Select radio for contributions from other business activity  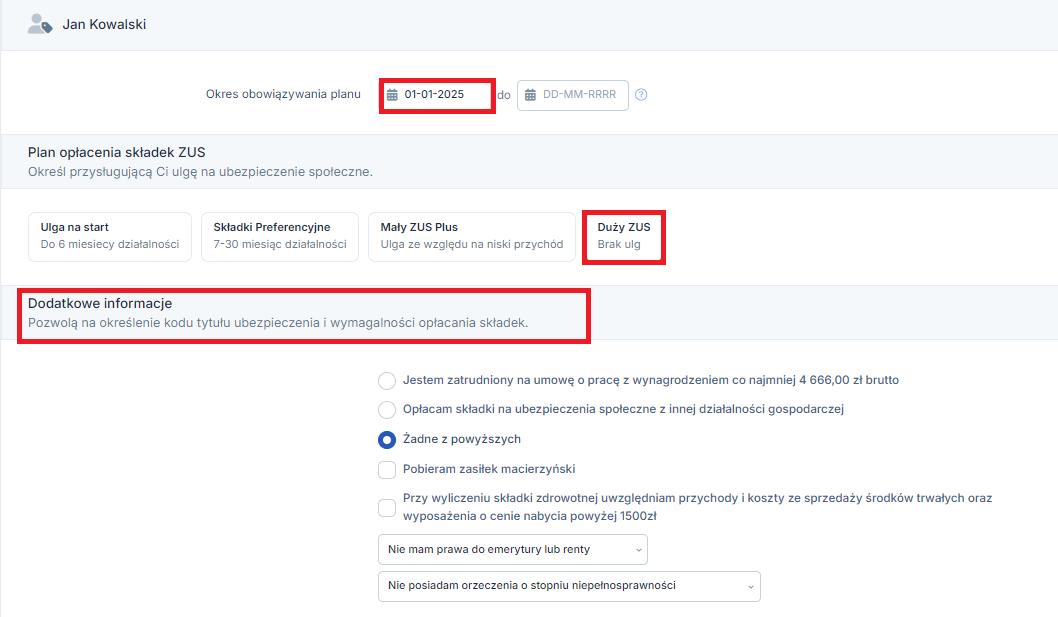(x=387, y=410)
